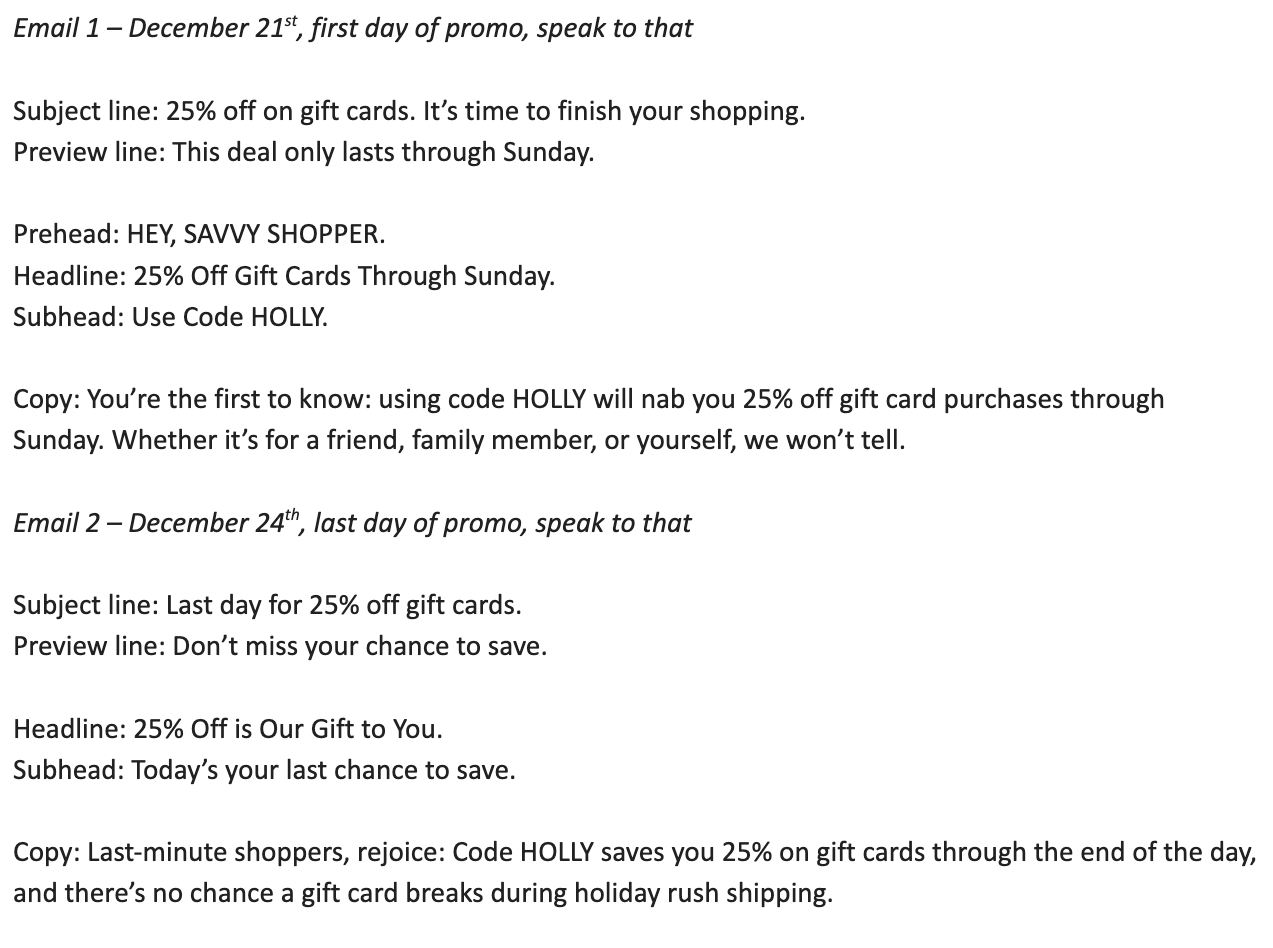Click the 'Use Code HOLLY.' subhead
This screenshot has width=1273, height=948.
pos(229,317)
